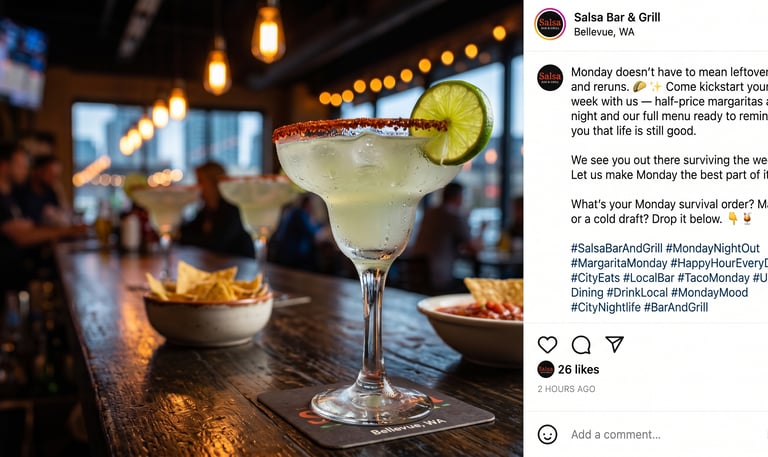768x457 pixels.
Task: Open emoji picker smiley icon
Action: pos(547,434)
